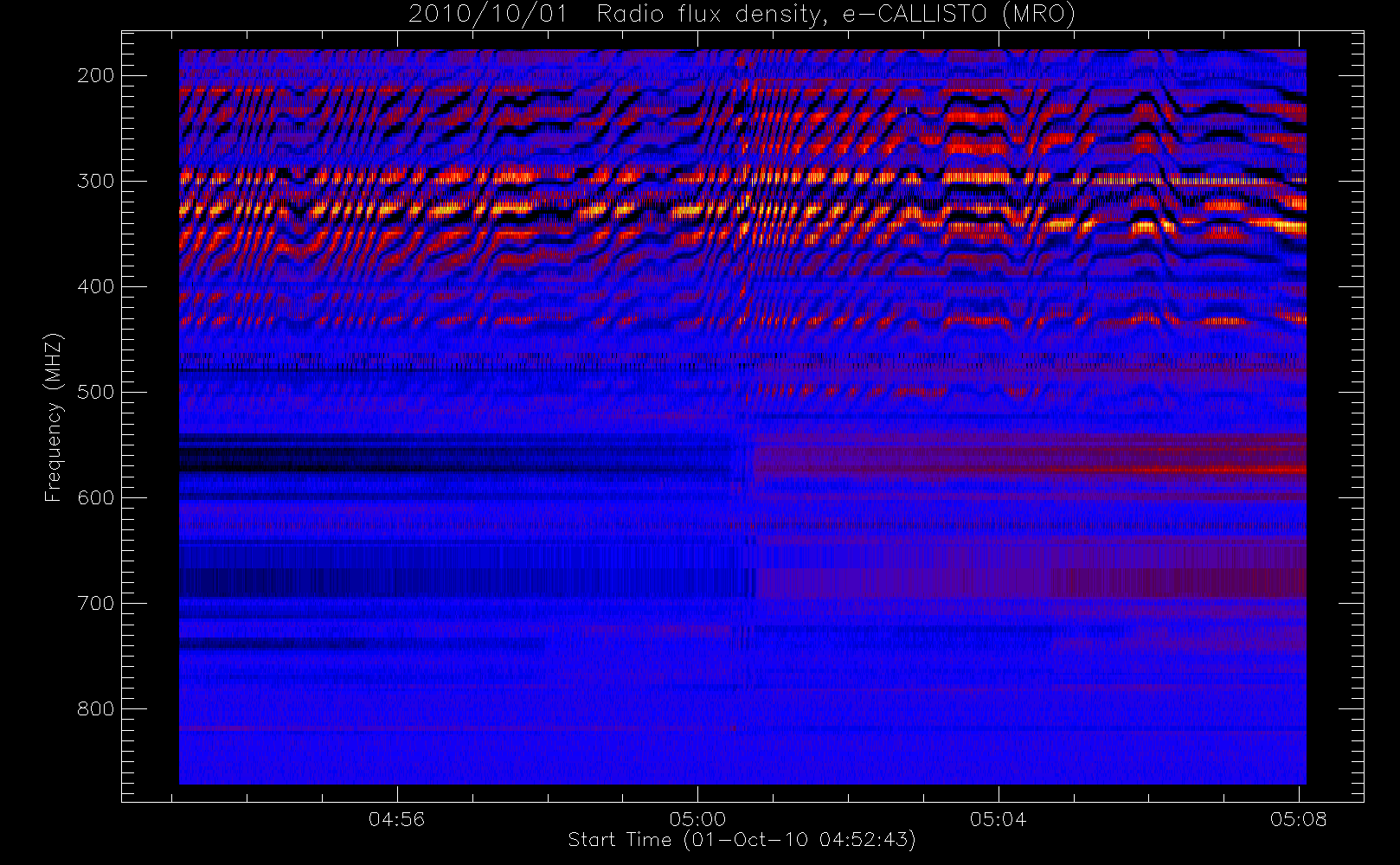Click the plot title 'Radio flux density, e-CALLISTO (MRO)'
The image size is (1400, 865).
point(836,15)
